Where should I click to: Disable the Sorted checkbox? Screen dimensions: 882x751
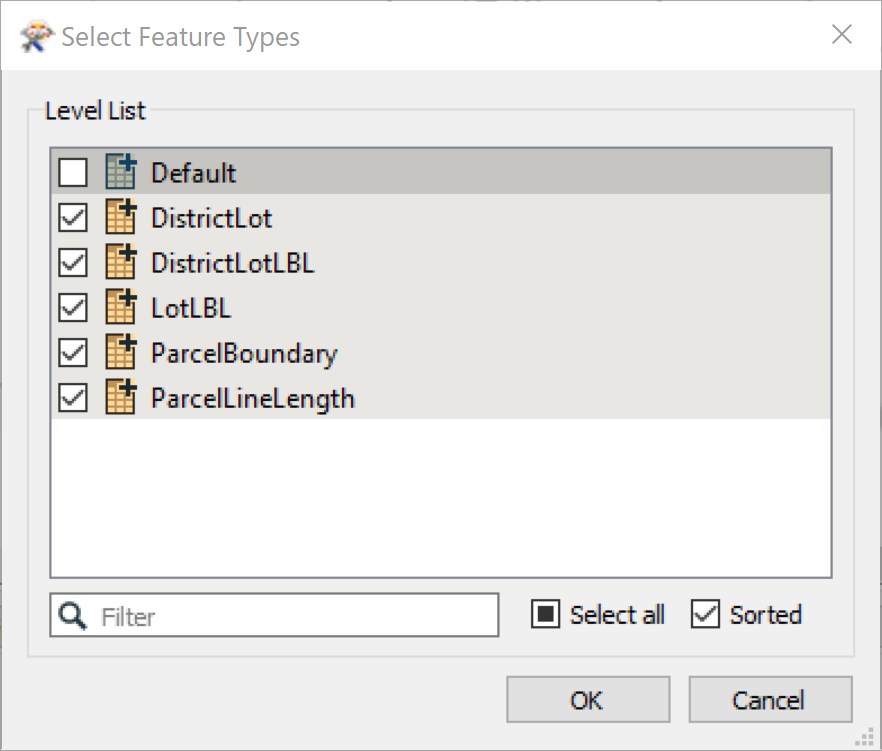point(705,614)
